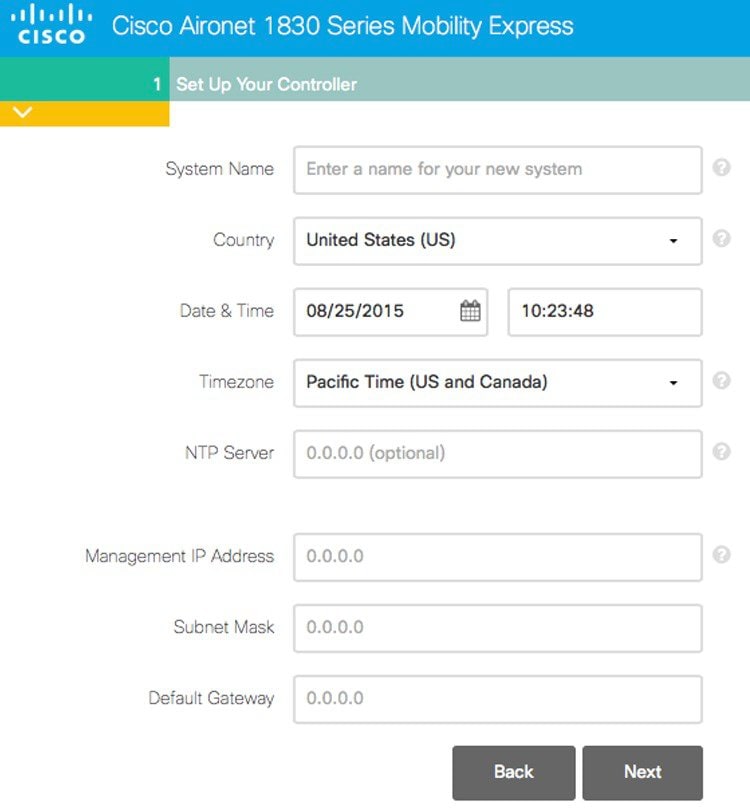Open help for Management IP Address
The image size is (750, 810).
tap(721, 555)
